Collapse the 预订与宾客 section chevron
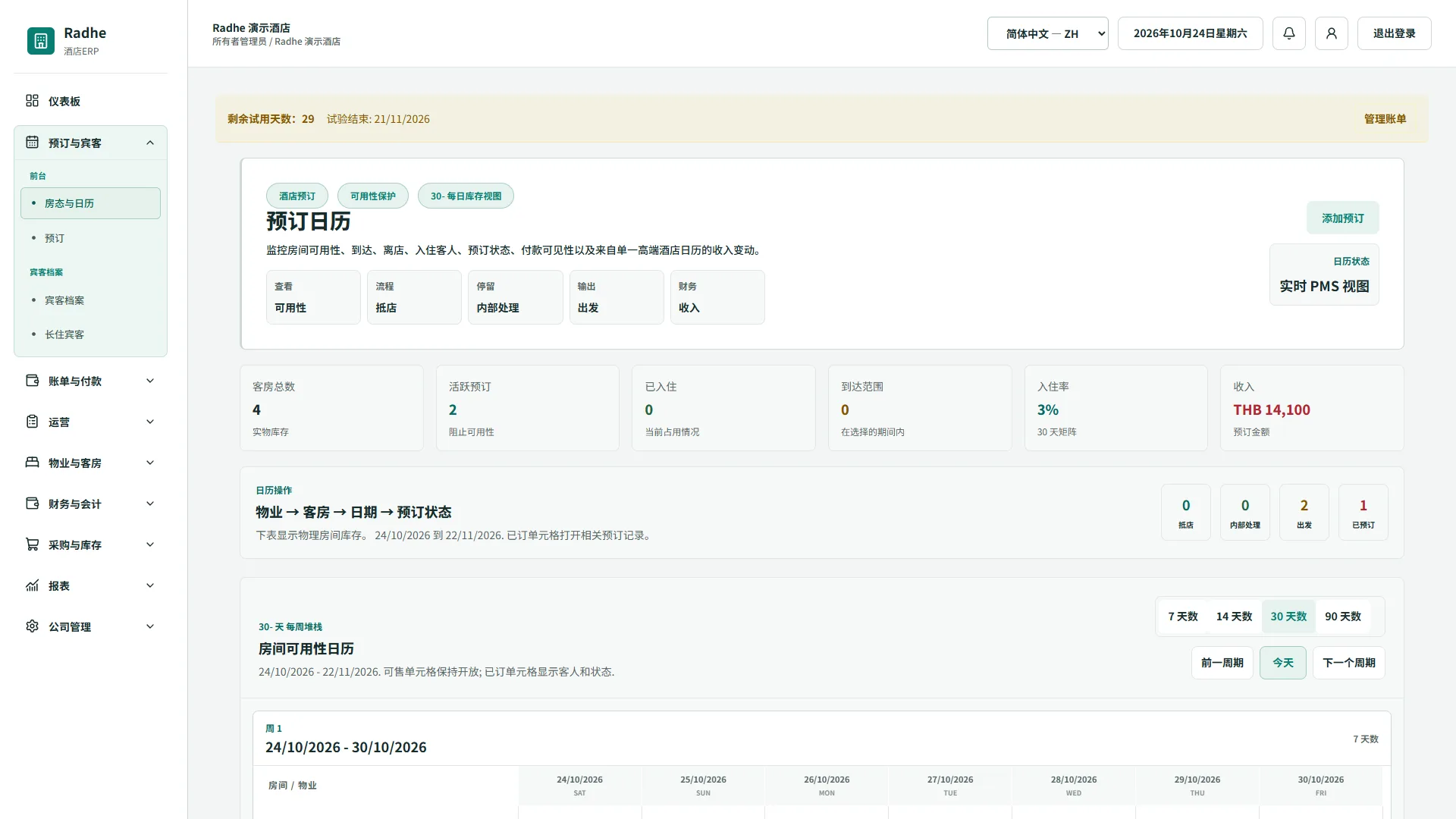 pyautogui.click(x=150, y=143)
